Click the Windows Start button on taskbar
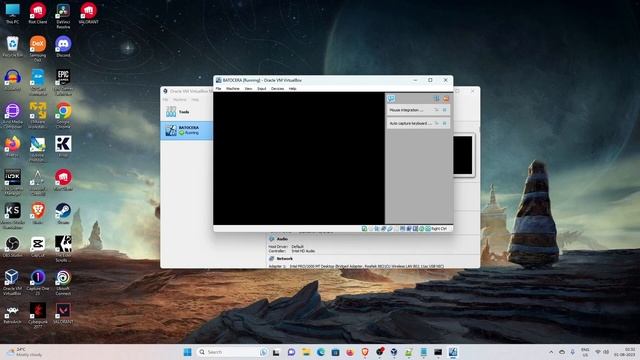This screenshot has width=640, height=360. [188, 352]
